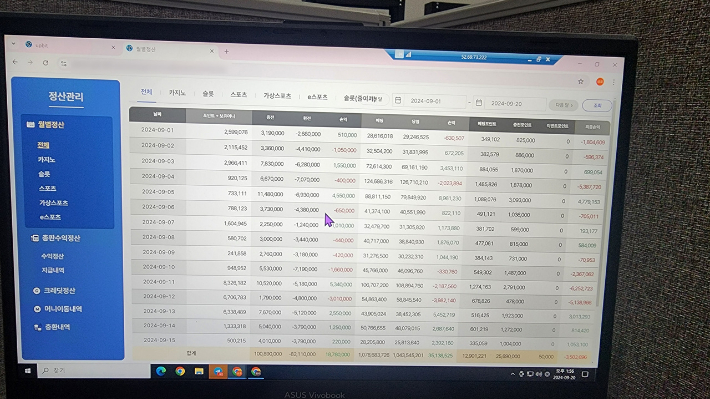Open the start date calendar icon
Screen dimensions: 710x399
tap(398, 100)
